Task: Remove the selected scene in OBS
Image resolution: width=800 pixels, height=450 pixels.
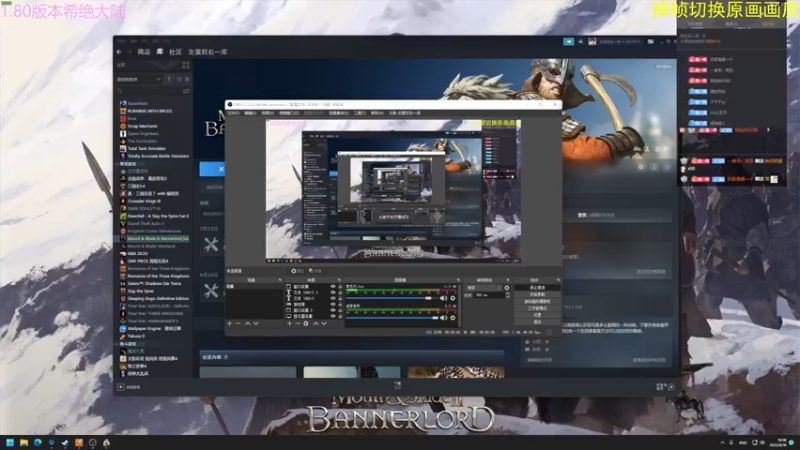Action: pos(238,323)
